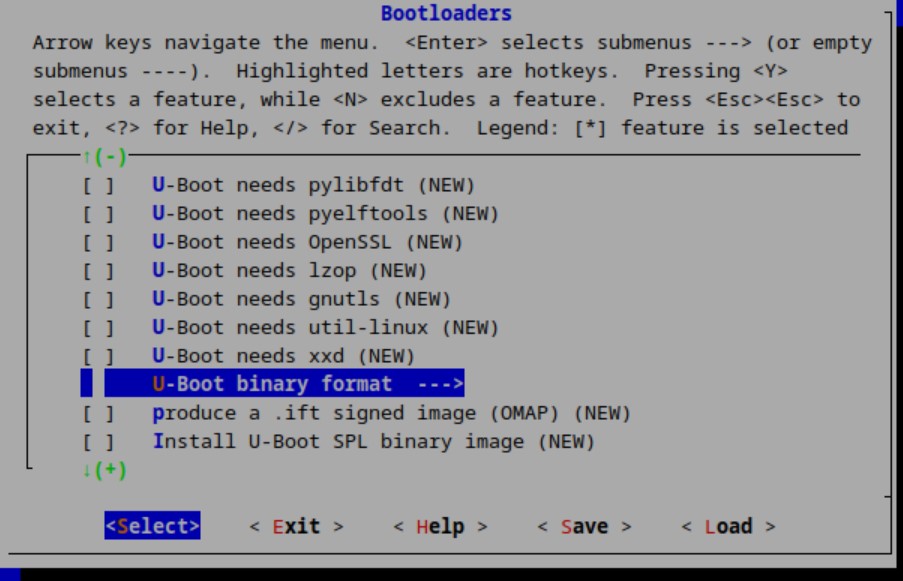Select the Install U-Boot SPL binary image label
The height and width of the screenshot is (581, 903).
(x=374, y=441)
